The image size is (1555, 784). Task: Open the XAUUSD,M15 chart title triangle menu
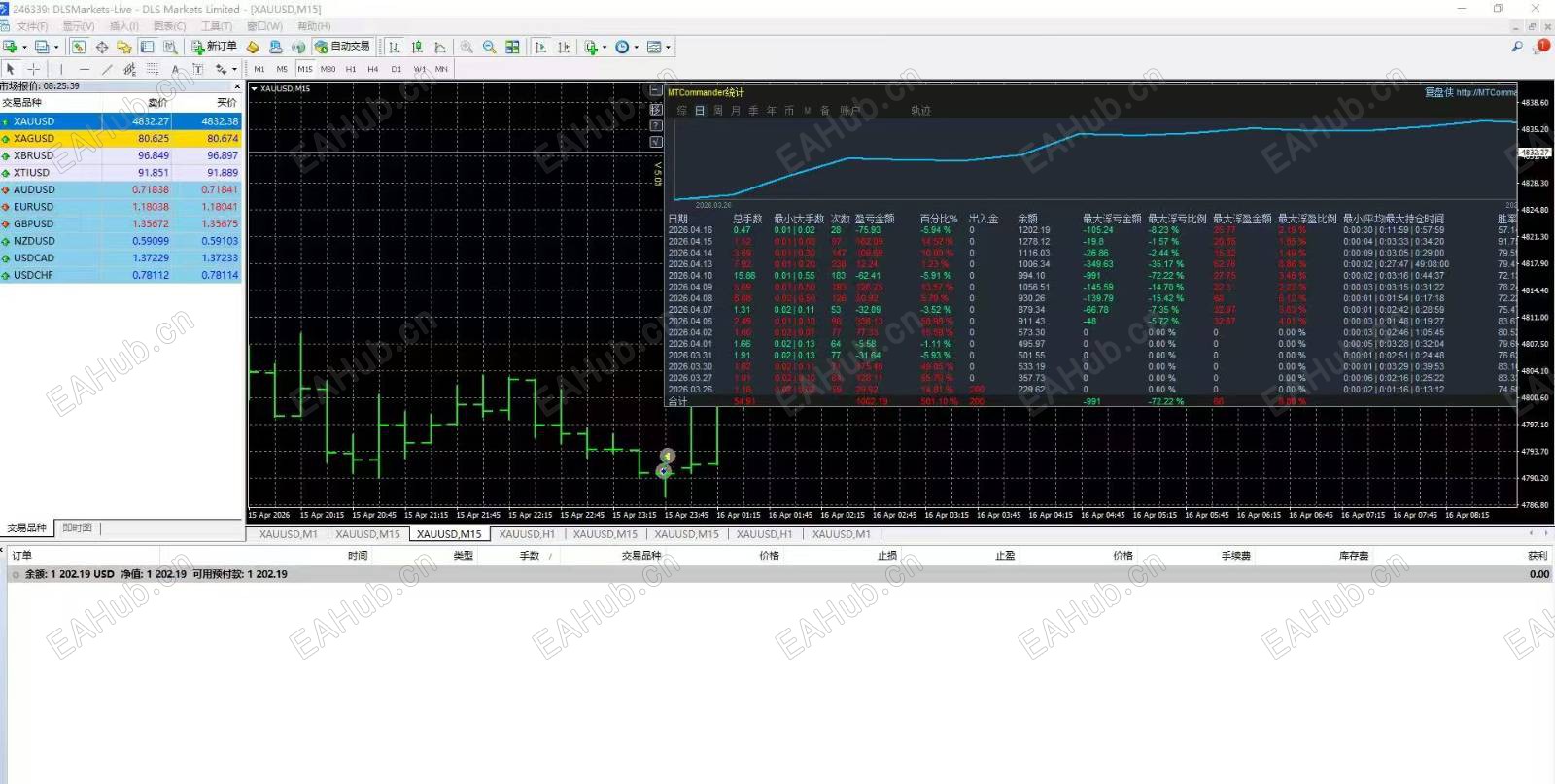point(255,89)
